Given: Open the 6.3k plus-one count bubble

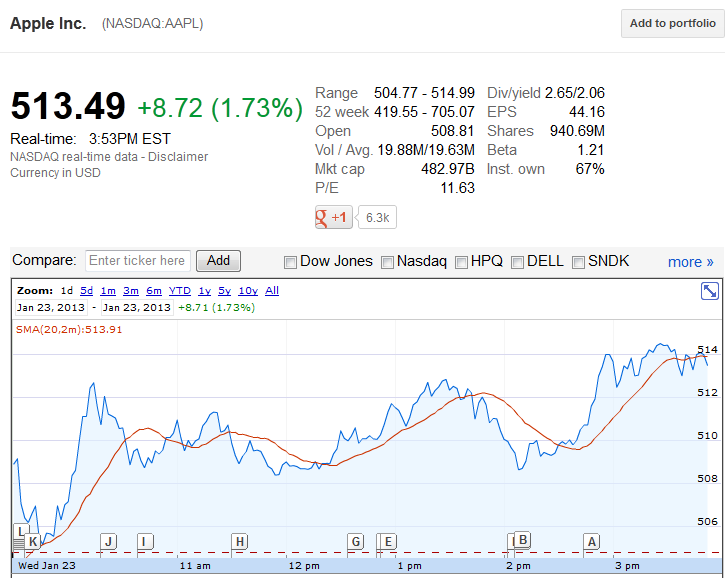Looking at the screenshot, I should pos(377,217).
